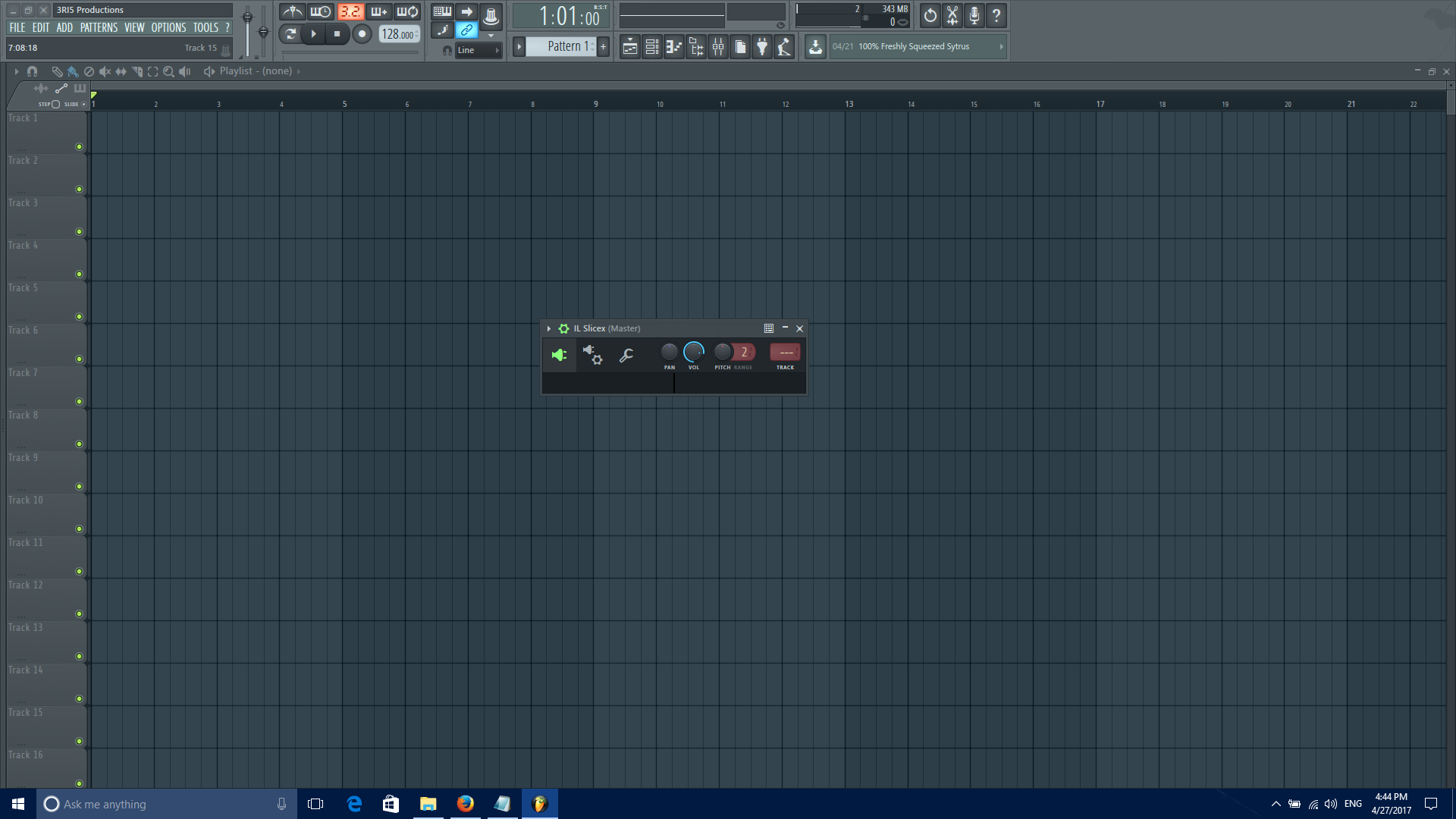This screenshot has height=819, width=1456.
Task: Open the Piano roll window
Action: click(673, 47)
